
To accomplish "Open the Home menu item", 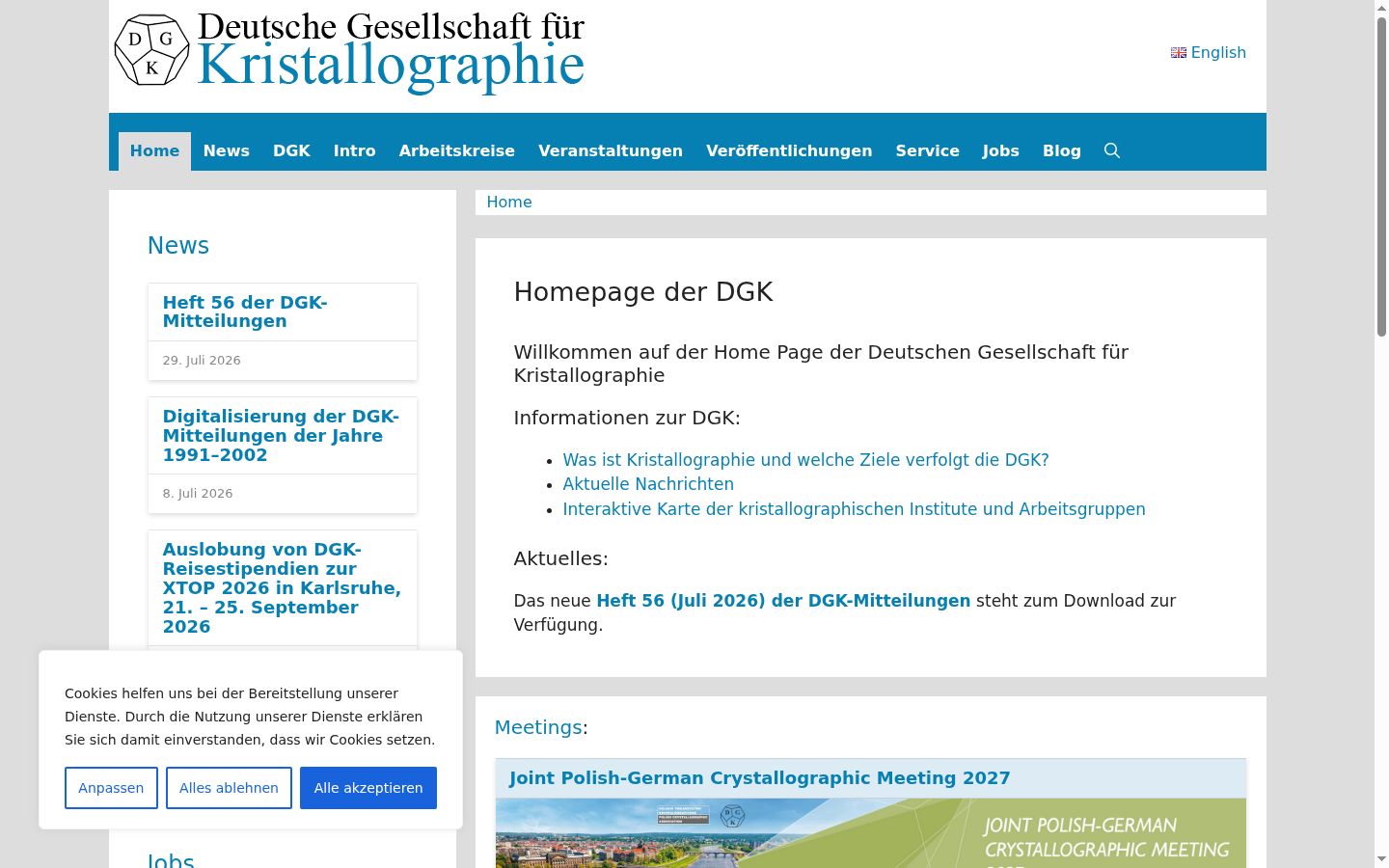I will tap(154, 151).
